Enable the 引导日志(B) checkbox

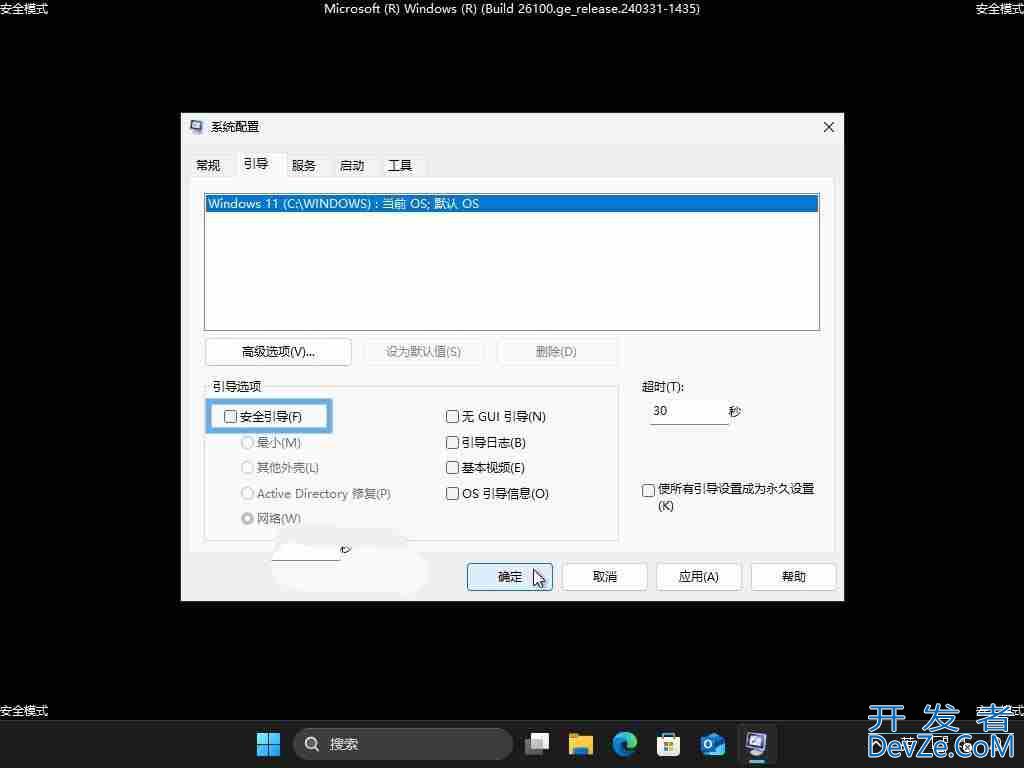pyautogui.click(x=452, y=443)
